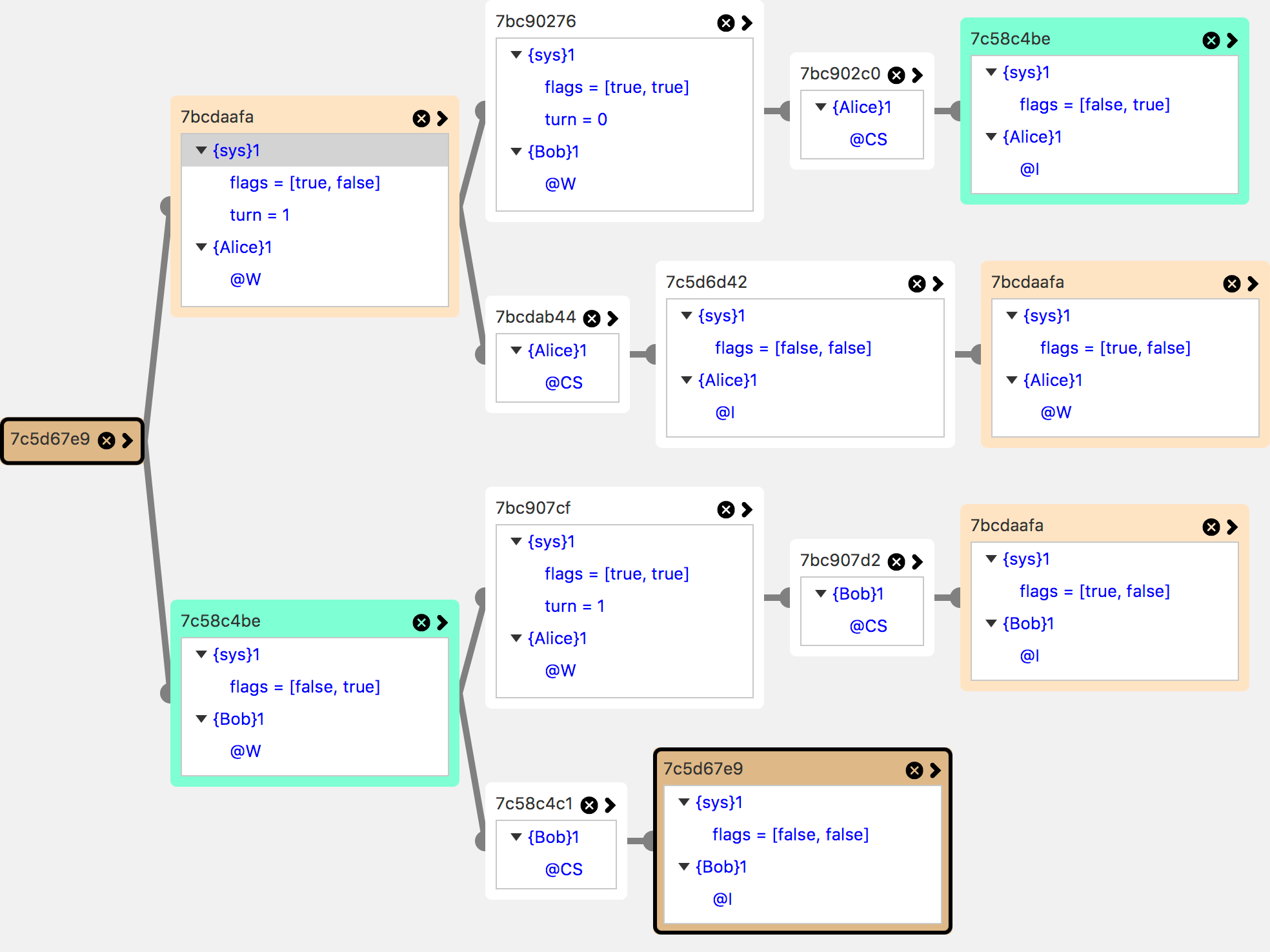Select '@CS' row in node 7bc907d2
Image resolution: width=1270 pixels, height=952 pixels.
tap(862, 626)
